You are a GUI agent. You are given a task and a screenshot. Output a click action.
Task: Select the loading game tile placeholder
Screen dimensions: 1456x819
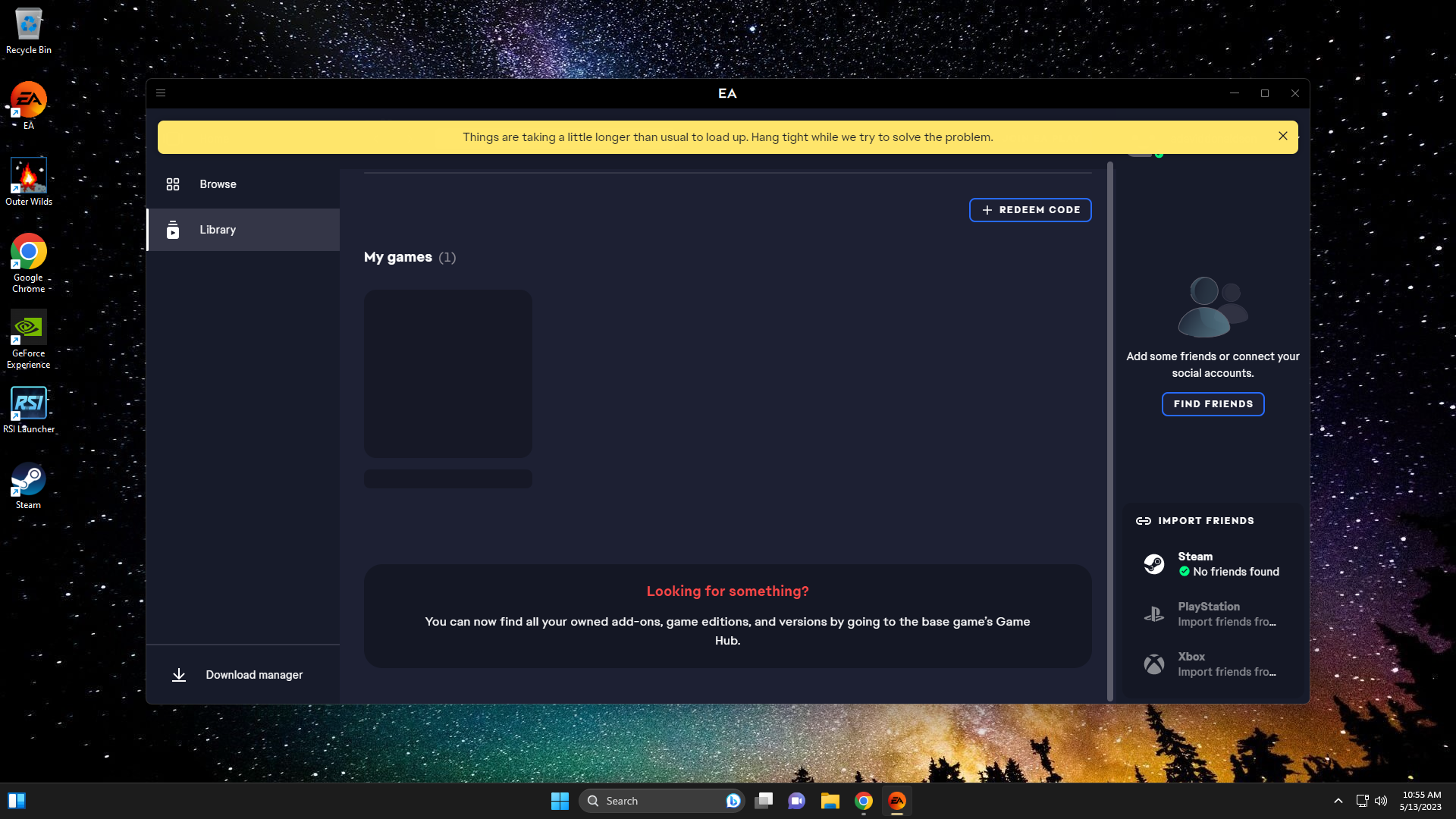(448, 374)
